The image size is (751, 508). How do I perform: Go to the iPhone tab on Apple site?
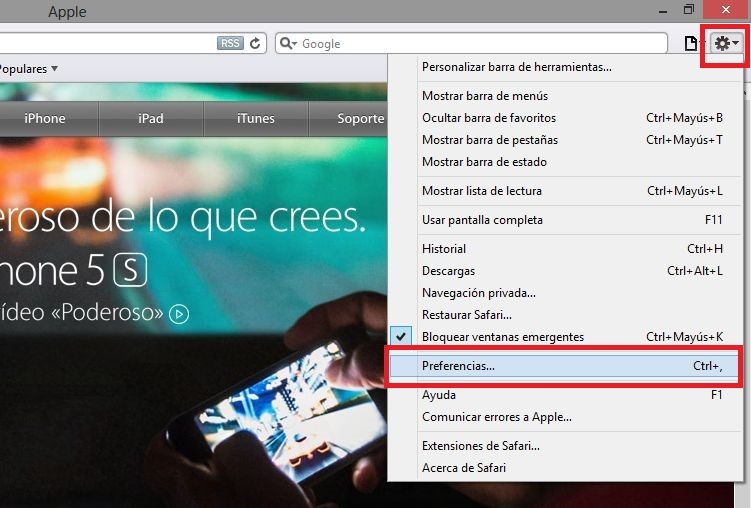click(45, 118)
